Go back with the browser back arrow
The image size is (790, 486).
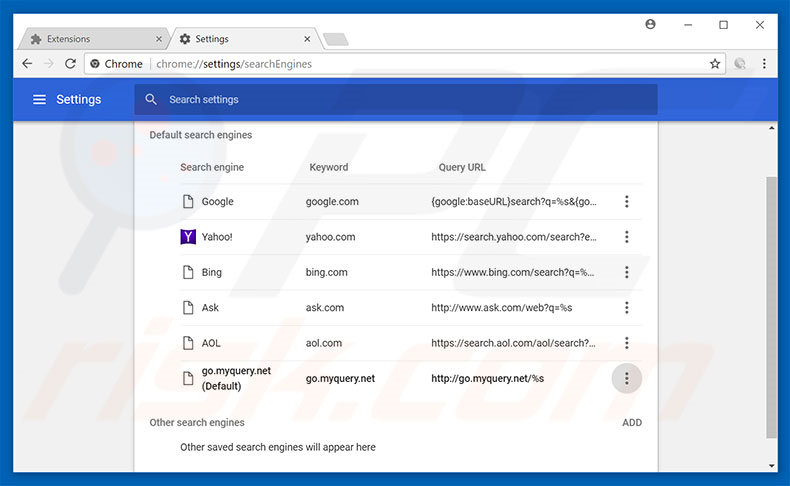[27, 63]
